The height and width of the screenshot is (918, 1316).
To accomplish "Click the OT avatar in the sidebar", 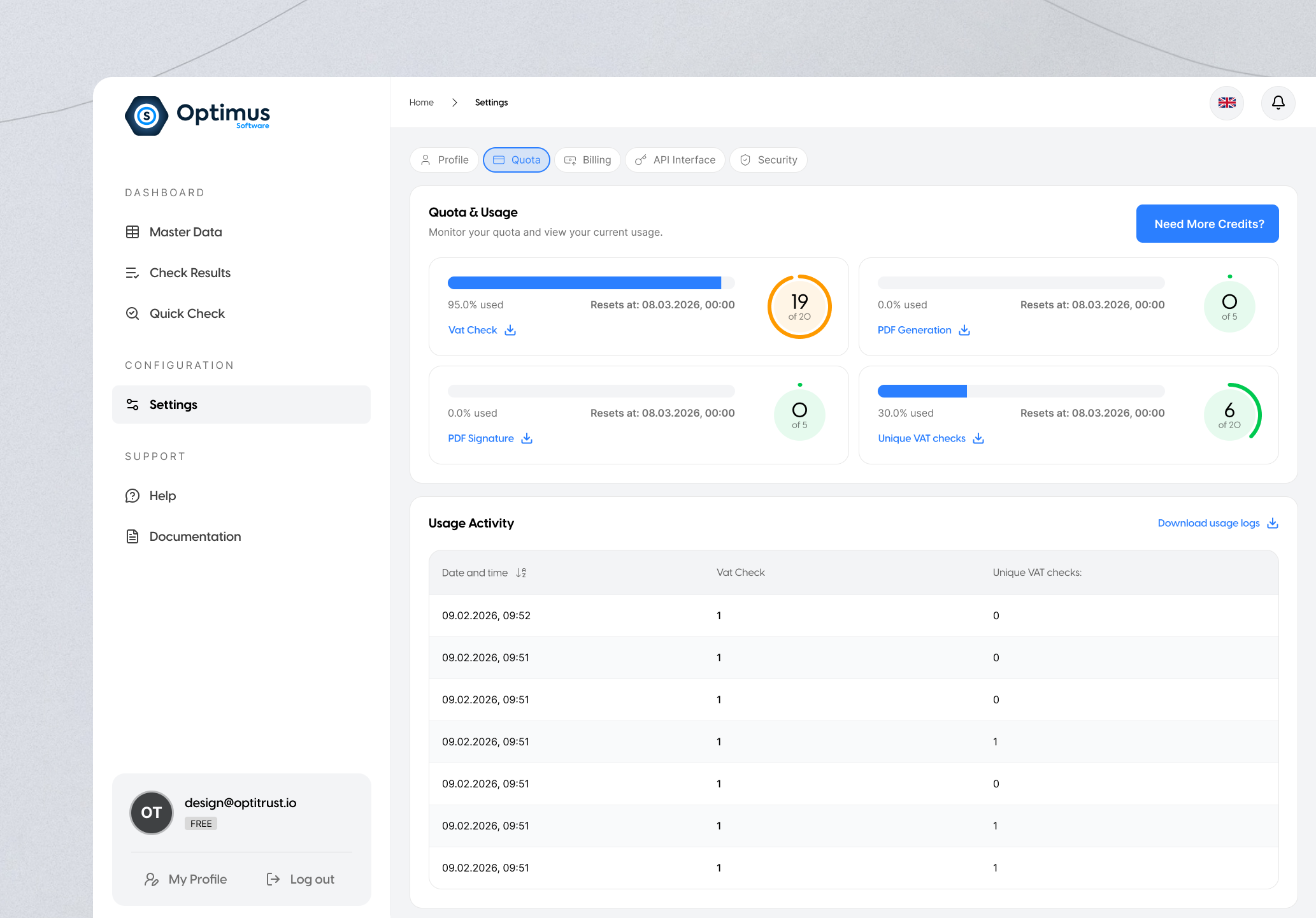I will point(151,812).
